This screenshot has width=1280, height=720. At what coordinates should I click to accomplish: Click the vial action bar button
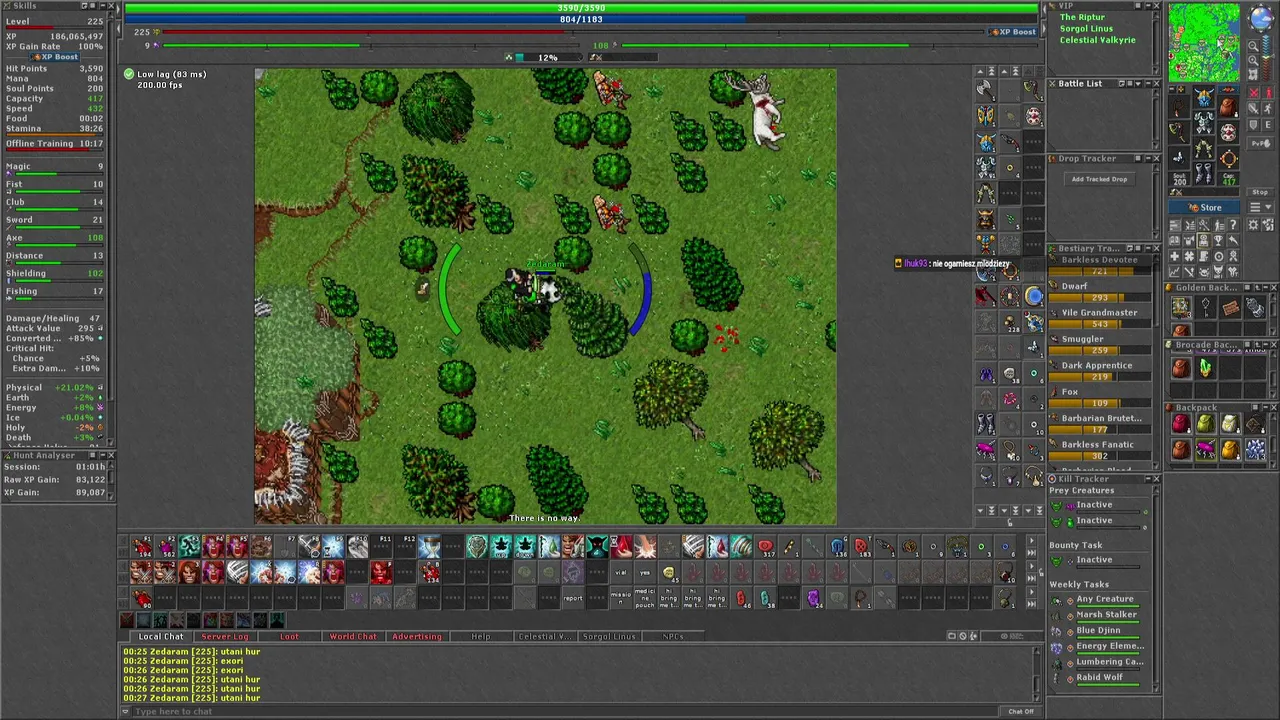[x=621, y=572]
